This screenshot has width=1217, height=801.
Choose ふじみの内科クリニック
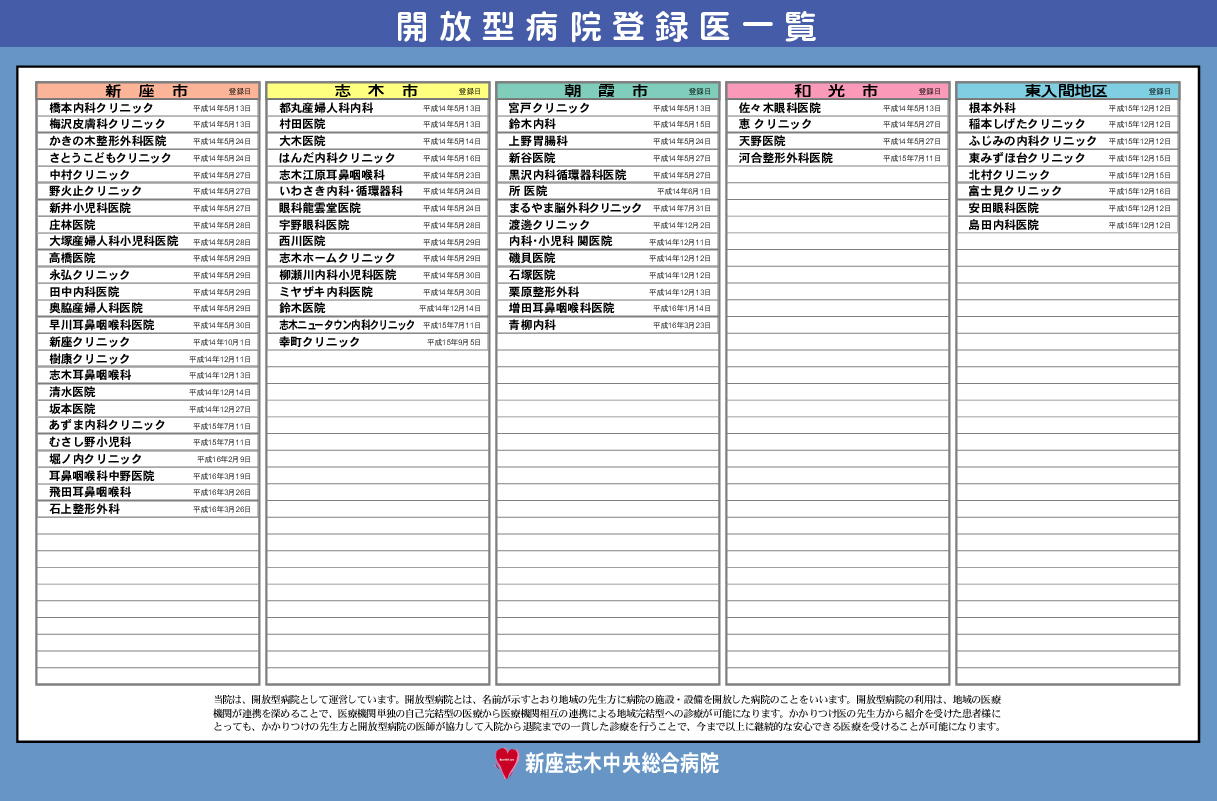(x=1067, y=142)
